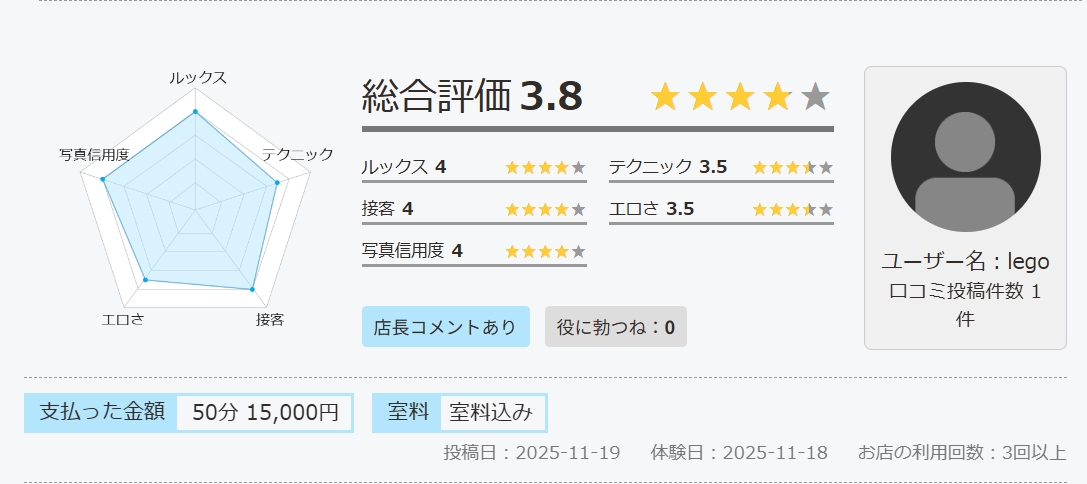Click the ルックス label on radar chart

coord(197,78)
